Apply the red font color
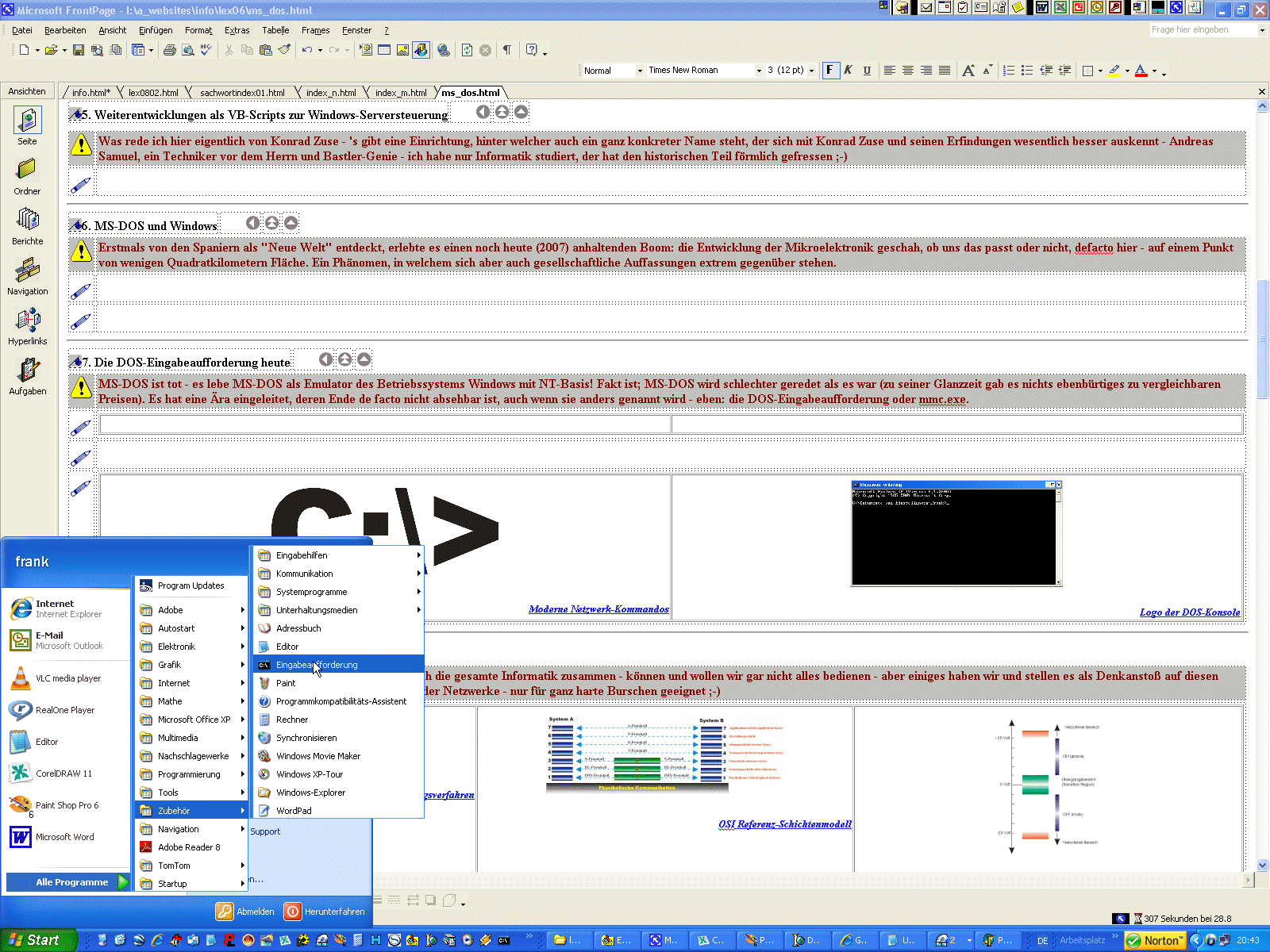This screenshot has width=1270, height=952. (1141, 71)
